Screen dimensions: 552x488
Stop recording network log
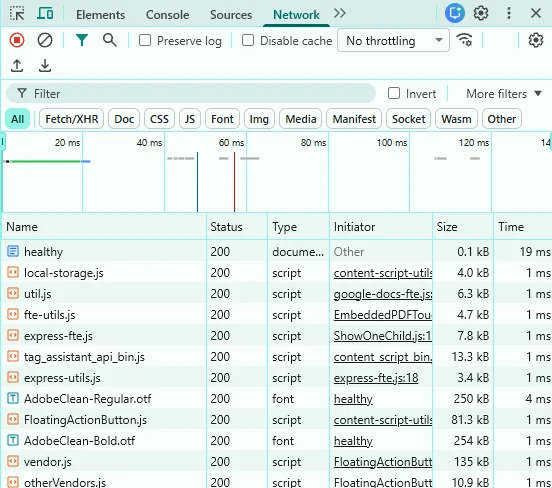(17, 40)
